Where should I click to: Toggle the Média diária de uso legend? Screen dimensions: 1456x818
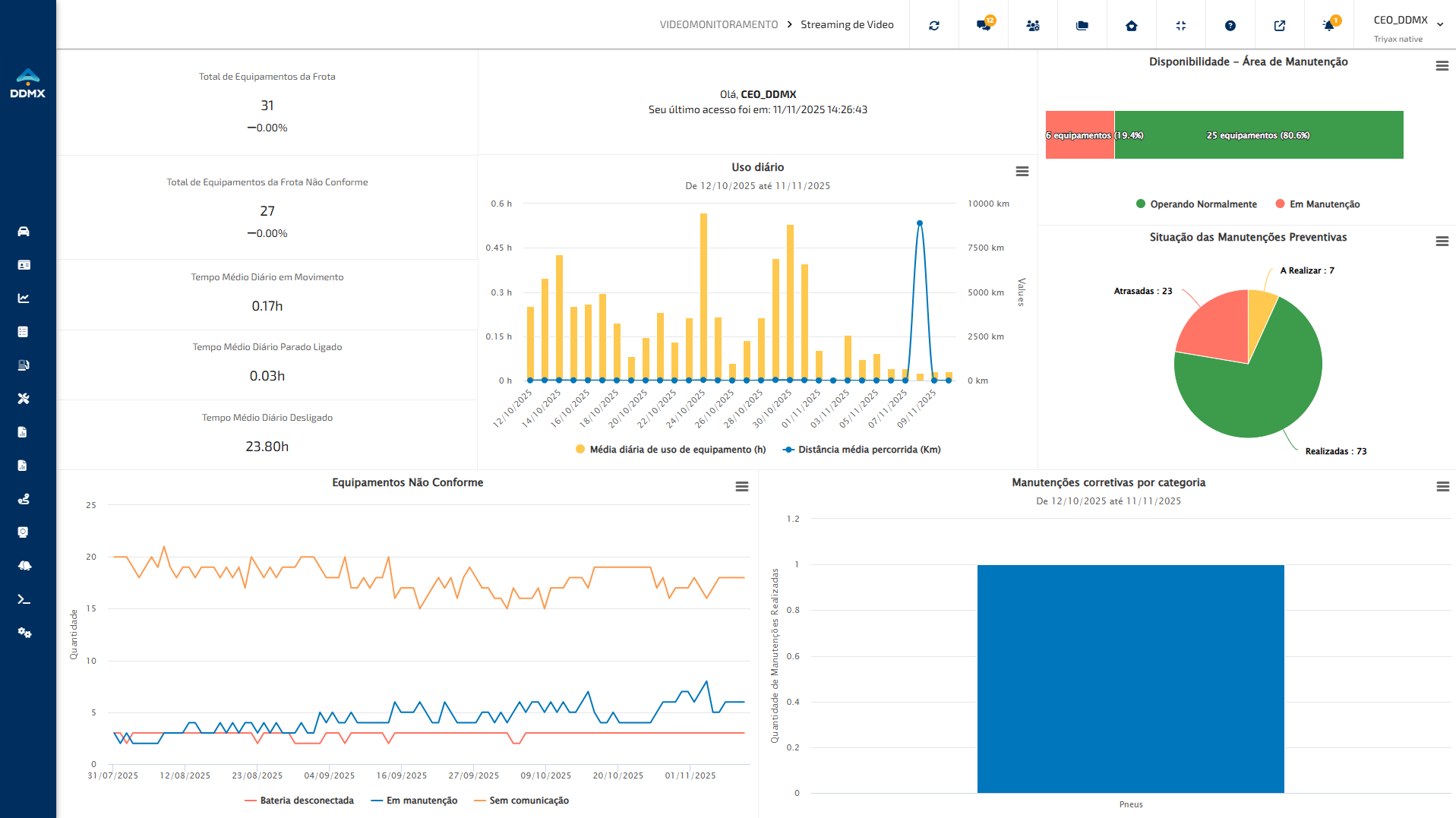click(x=671, y=450)
